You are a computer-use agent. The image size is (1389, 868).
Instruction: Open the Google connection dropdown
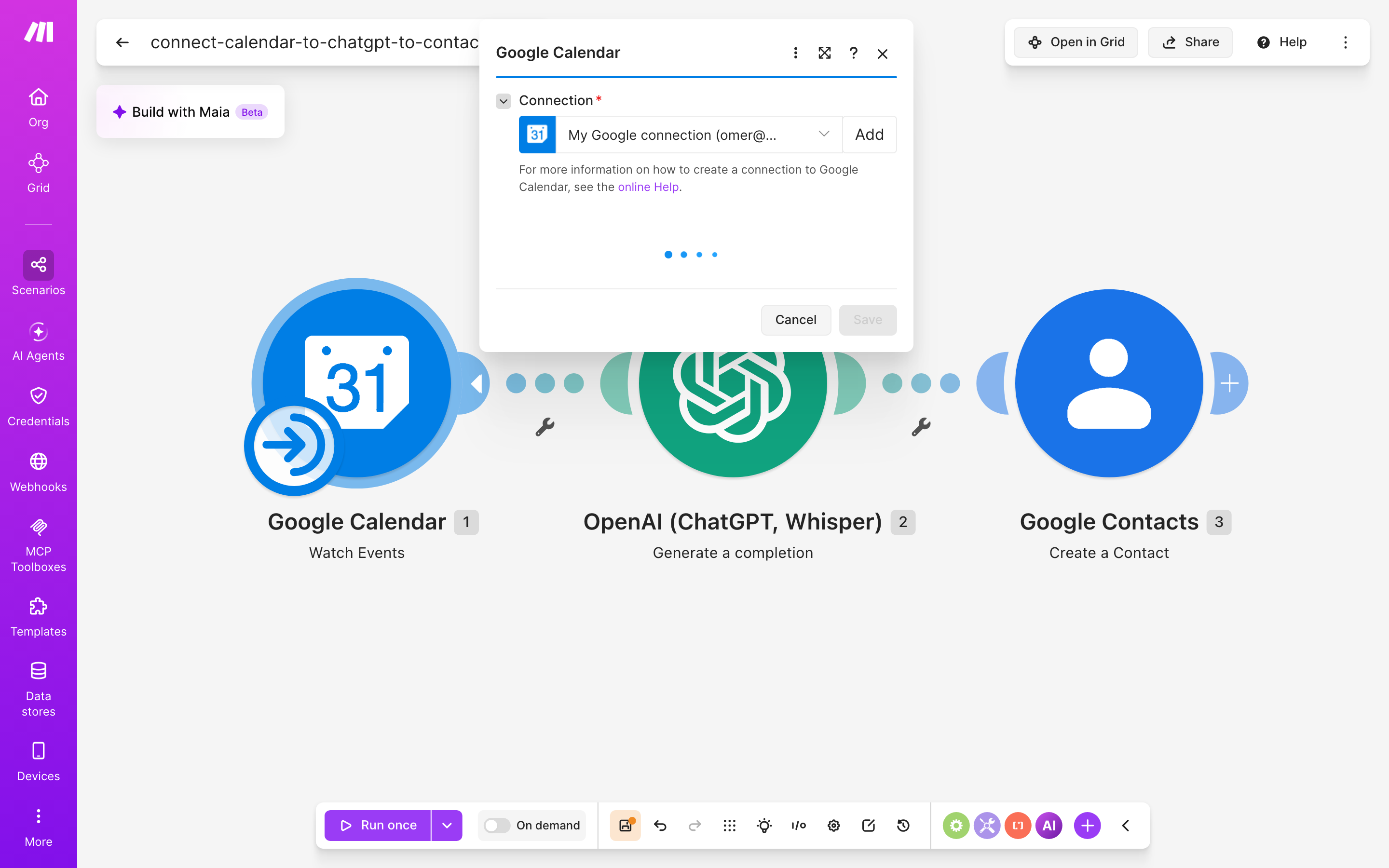698,135
